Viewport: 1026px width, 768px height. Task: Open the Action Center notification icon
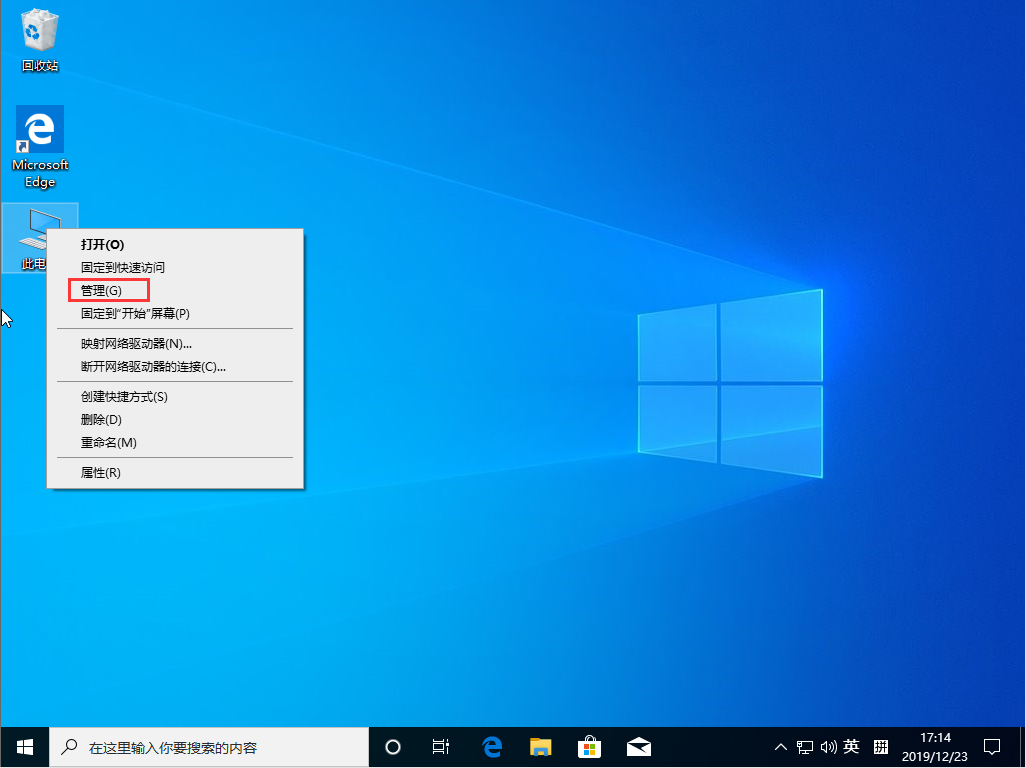point(992,747)
